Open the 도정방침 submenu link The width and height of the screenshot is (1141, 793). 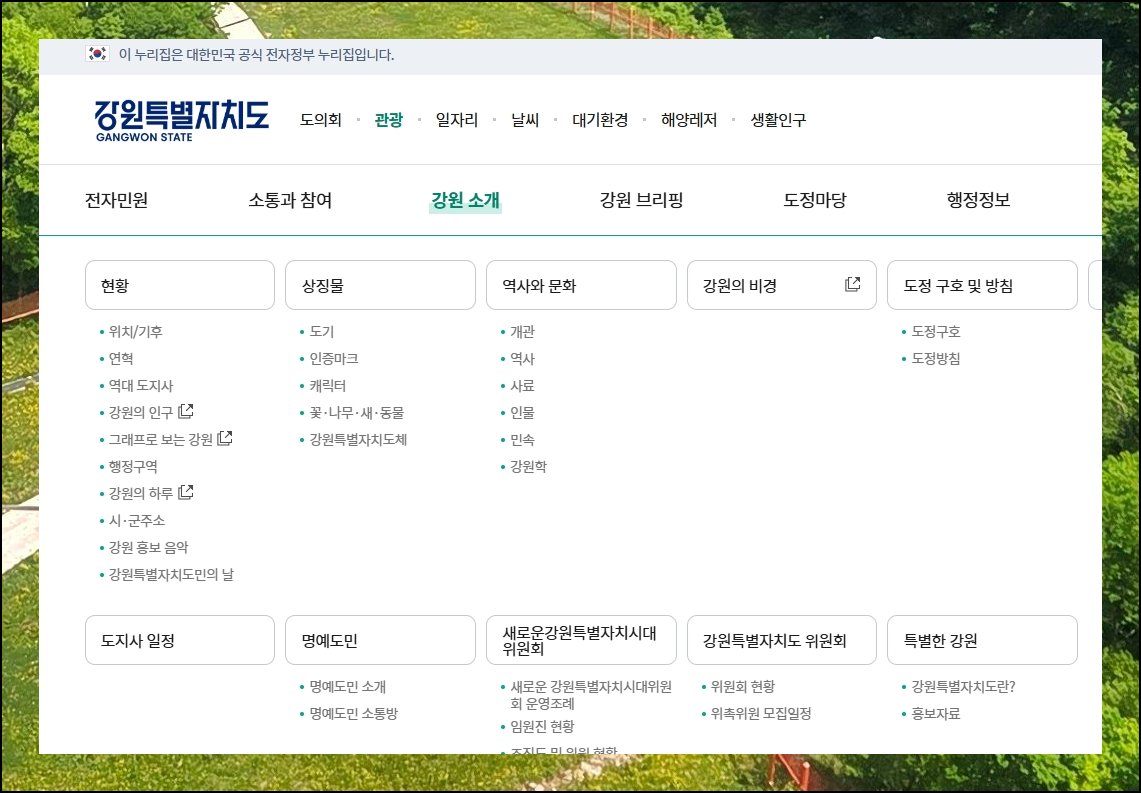(937, 359)
